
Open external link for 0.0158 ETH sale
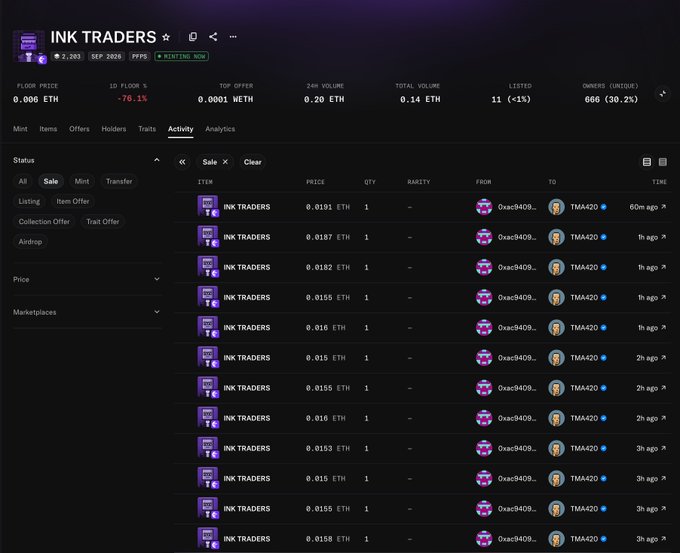tap(664, 539)
